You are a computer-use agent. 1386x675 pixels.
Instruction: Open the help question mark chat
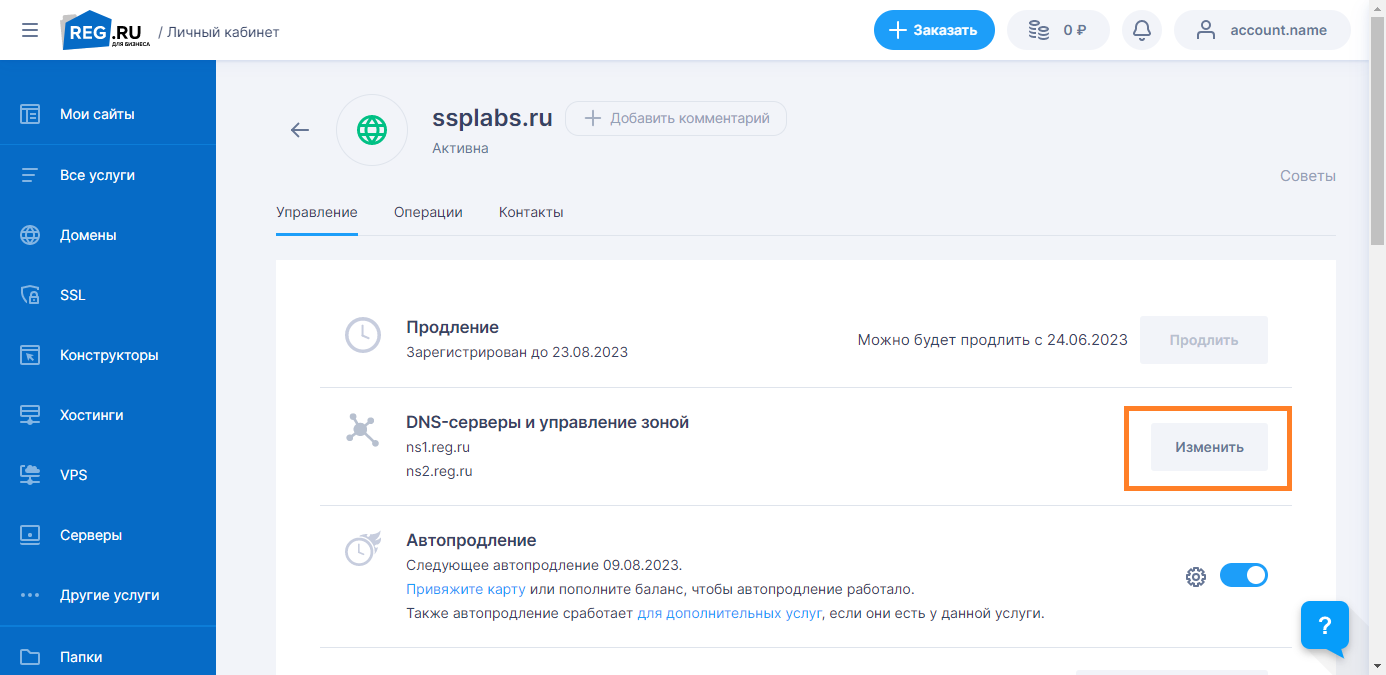1325,626
